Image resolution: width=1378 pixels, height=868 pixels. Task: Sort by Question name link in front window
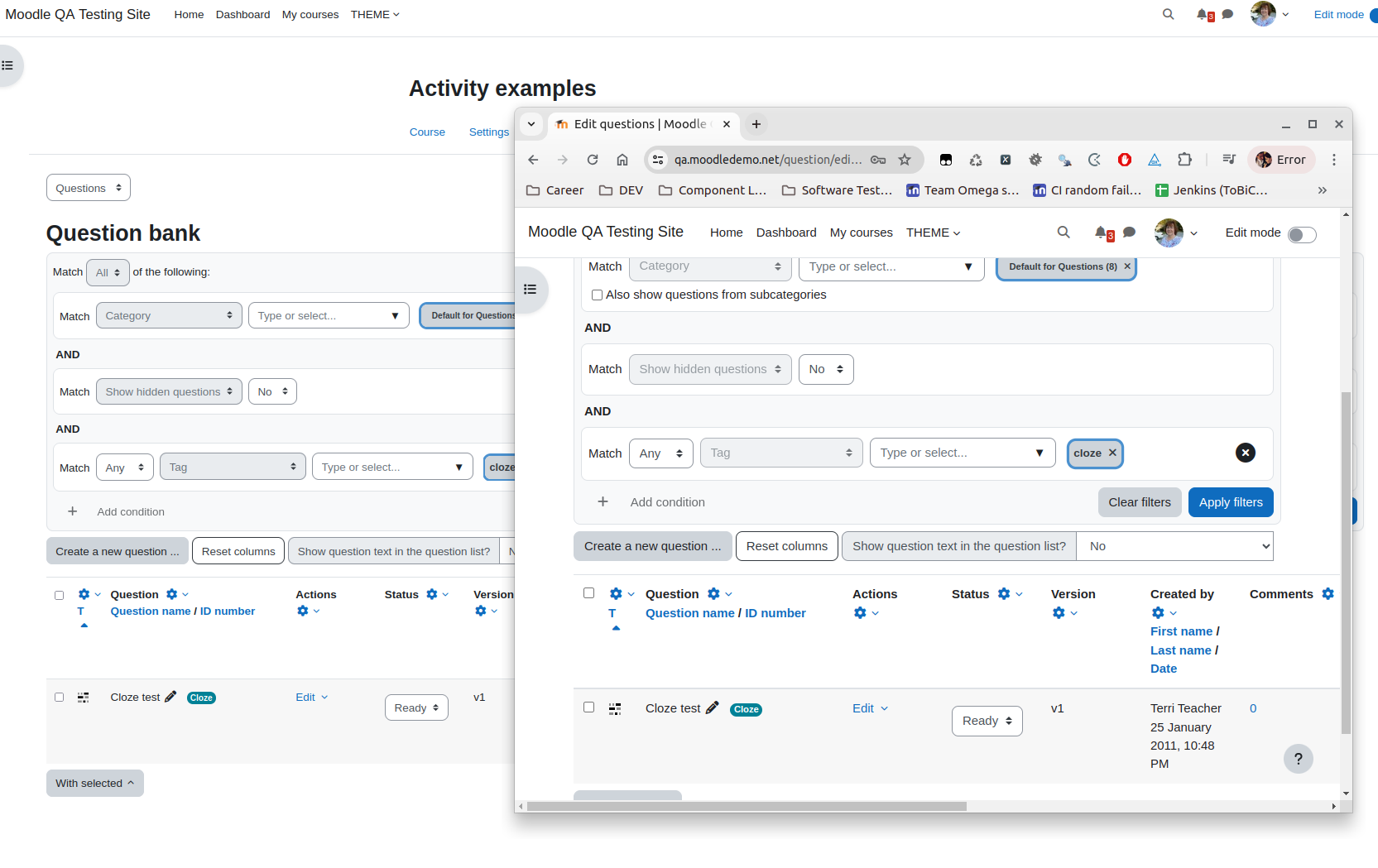tap(690, 613)
